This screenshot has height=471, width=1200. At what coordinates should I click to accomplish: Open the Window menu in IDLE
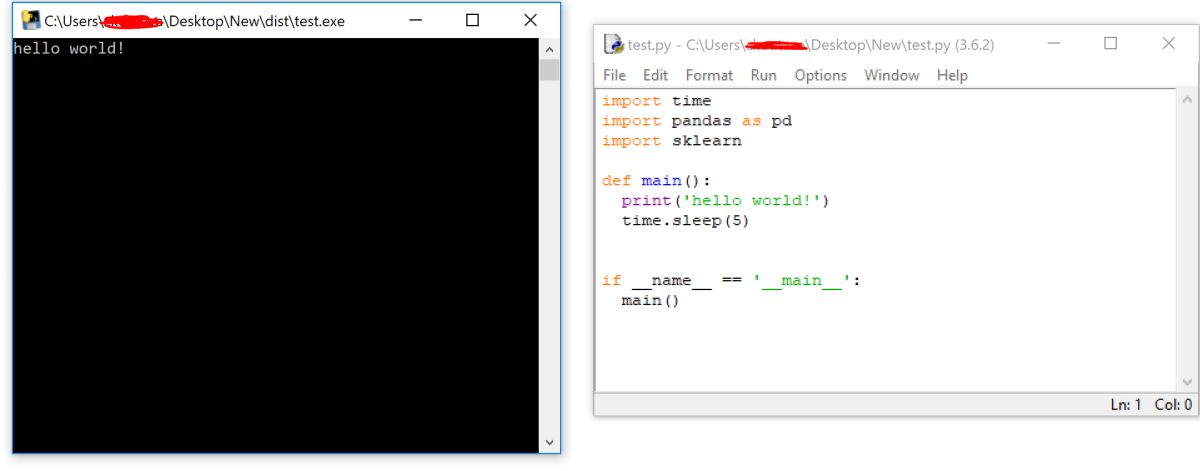891,75
